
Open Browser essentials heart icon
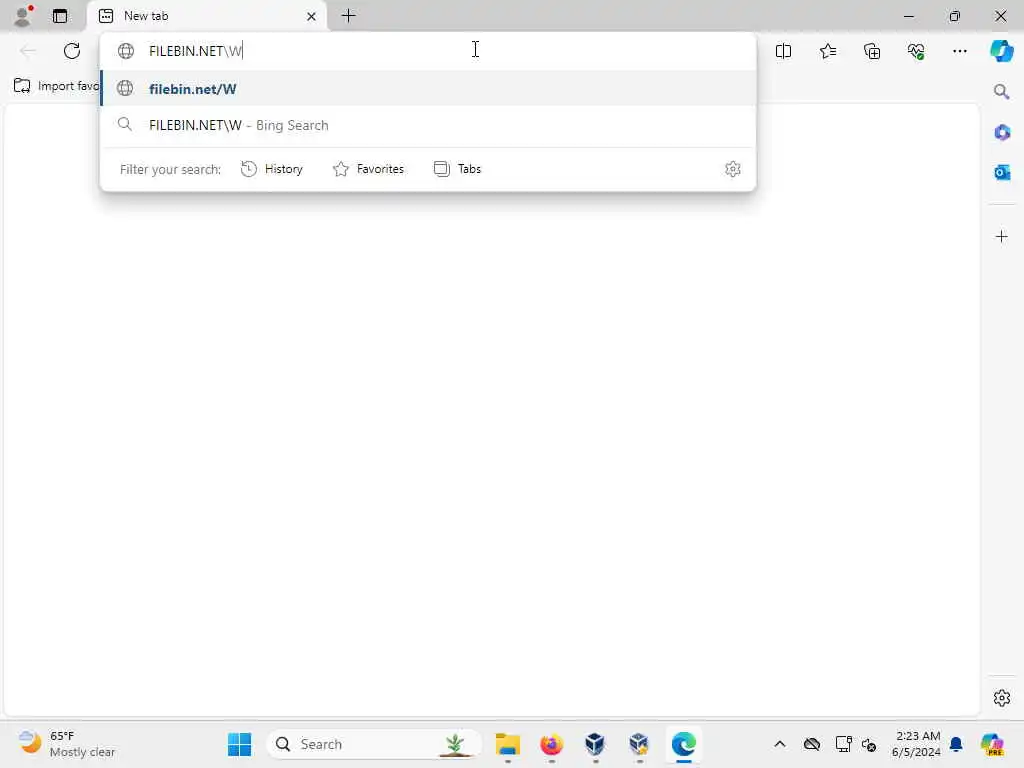coord(916,51)
